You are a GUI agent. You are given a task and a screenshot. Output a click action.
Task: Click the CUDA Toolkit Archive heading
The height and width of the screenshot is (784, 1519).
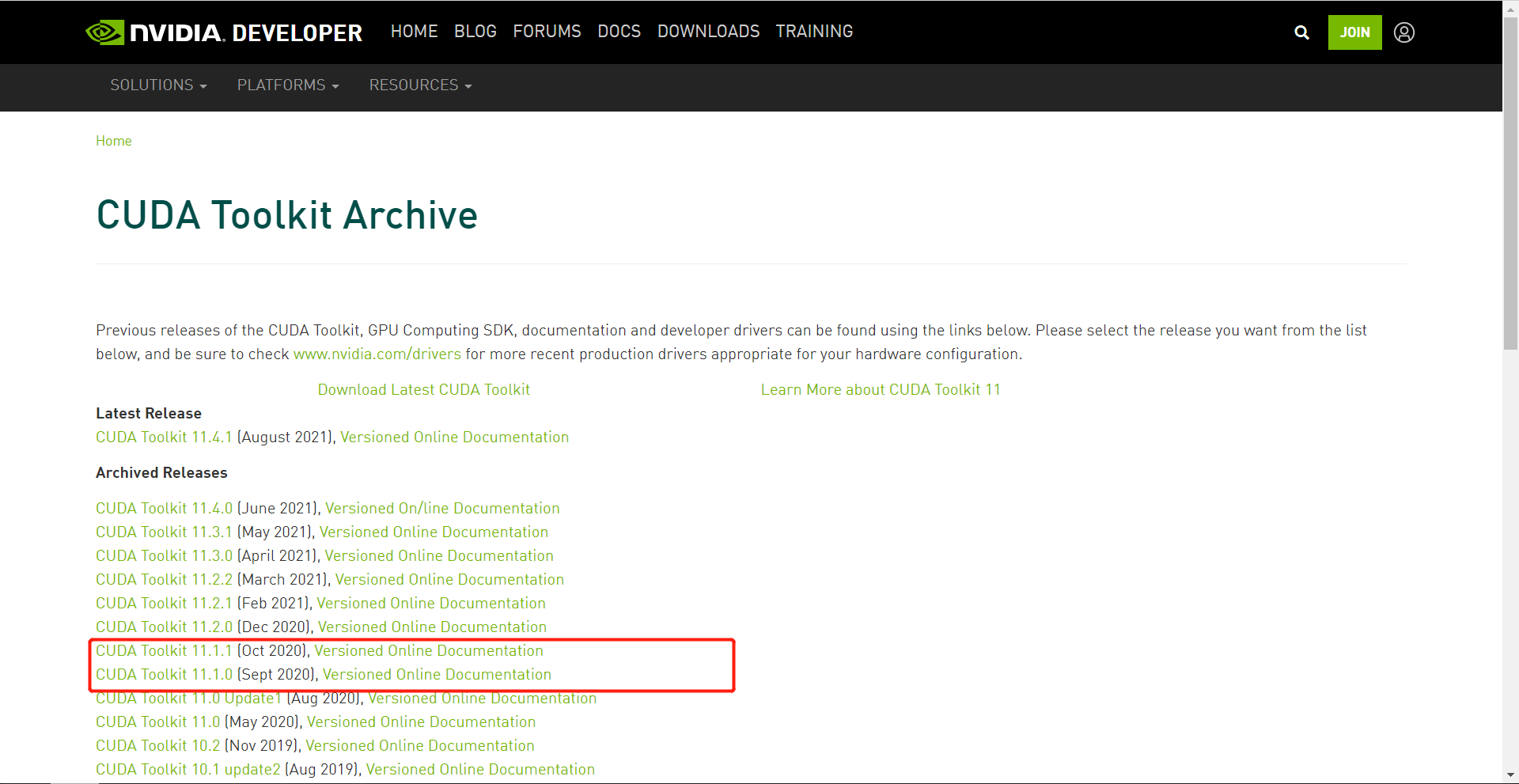287,215
